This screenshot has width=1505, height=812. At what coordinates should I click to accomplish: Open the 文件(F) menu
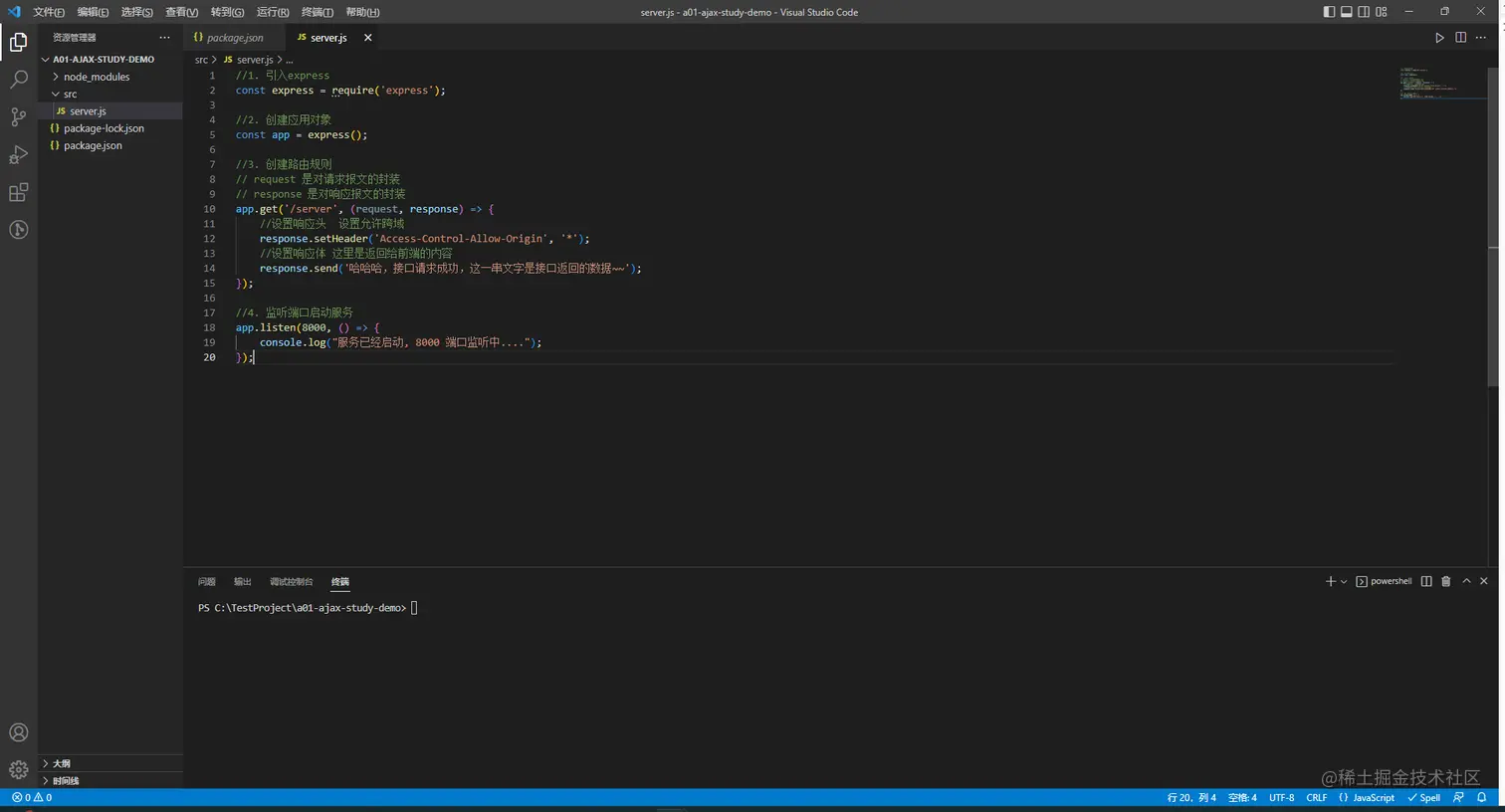(x=49, y=12)
